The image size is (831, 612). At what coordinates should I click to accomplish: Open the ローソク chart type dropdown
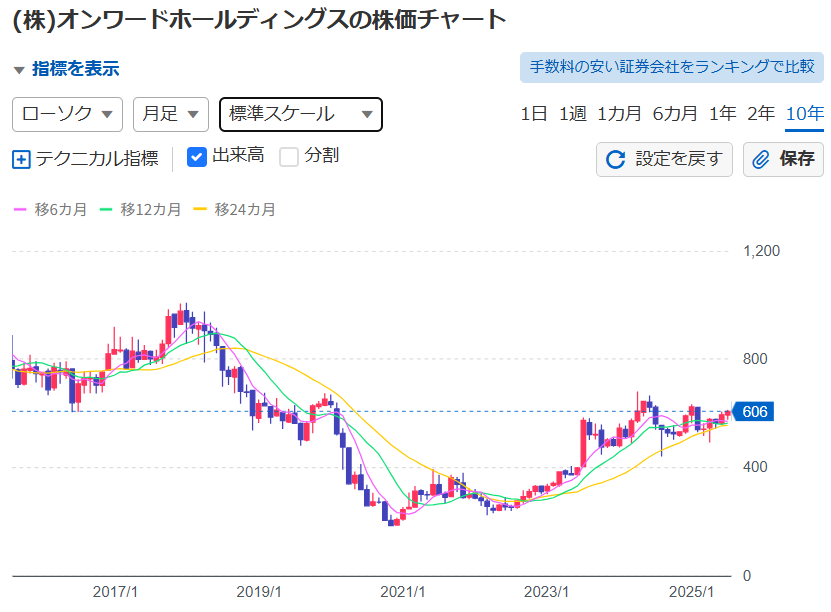pyautogui.click(x=67, y=114)
